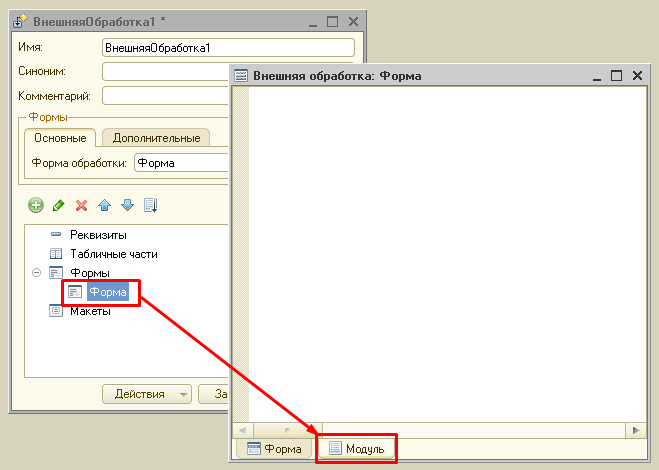The width and height of the screenshot is (659, 470).
Task: Click the icon beside Форма child item
Action: (x=75, y=292)
